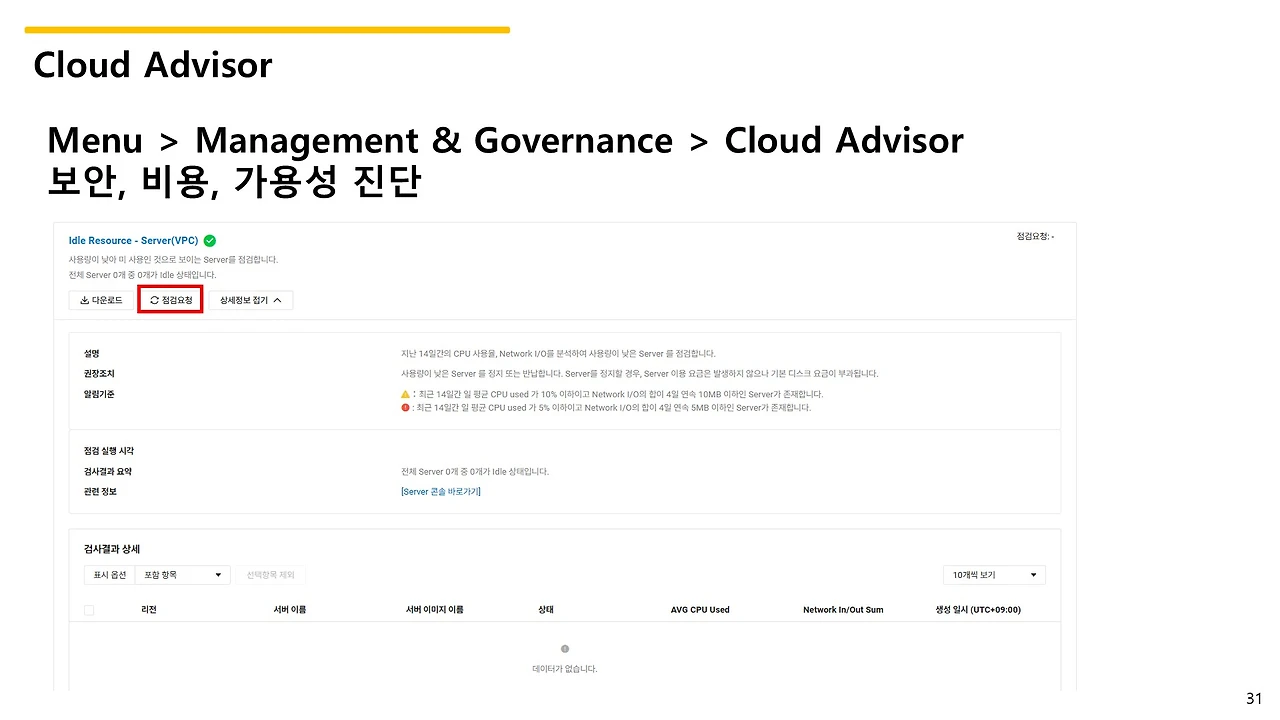Image resolution: width=1280 pixels, height=720 pixels.
Task: Click the 권장조치 label
Action: tap(100, 374)
